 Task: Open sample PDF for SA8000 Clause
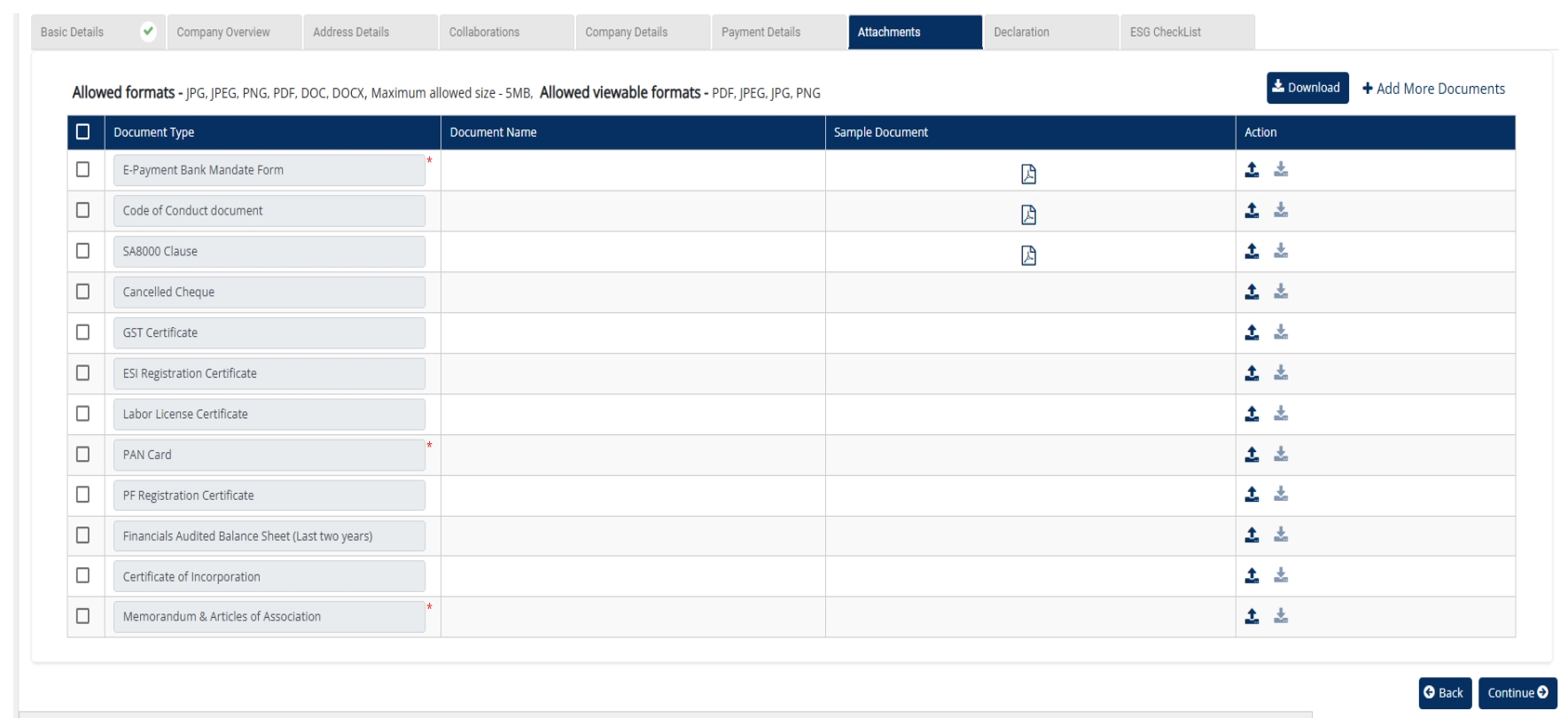(1028, 255)
